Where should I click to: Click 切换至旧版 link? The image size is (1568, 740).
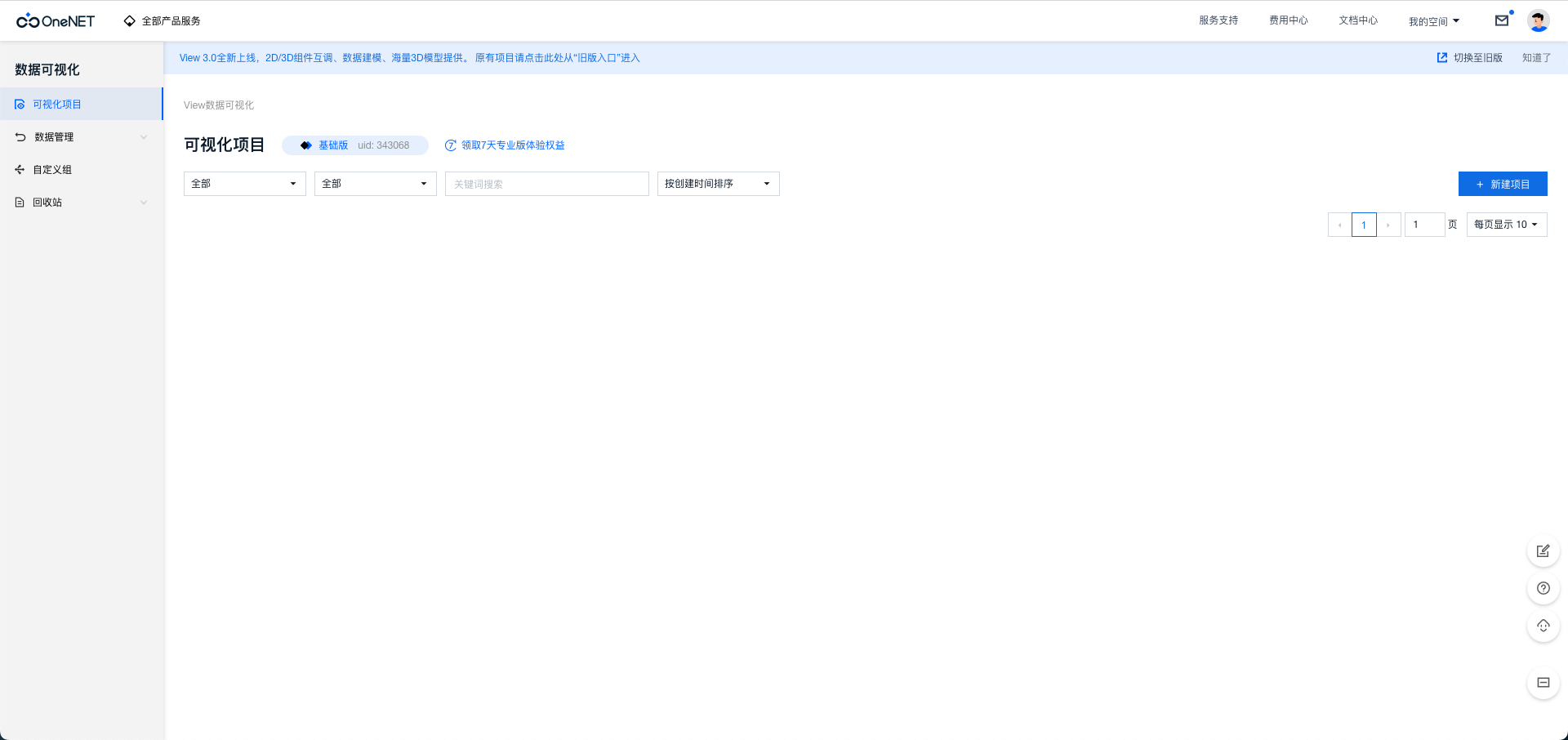coord(1470,58)
